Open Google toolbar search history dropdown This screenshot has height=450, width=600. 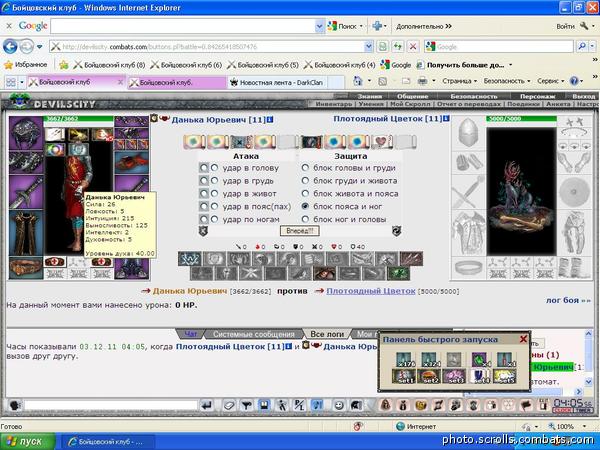pos(320,26)
